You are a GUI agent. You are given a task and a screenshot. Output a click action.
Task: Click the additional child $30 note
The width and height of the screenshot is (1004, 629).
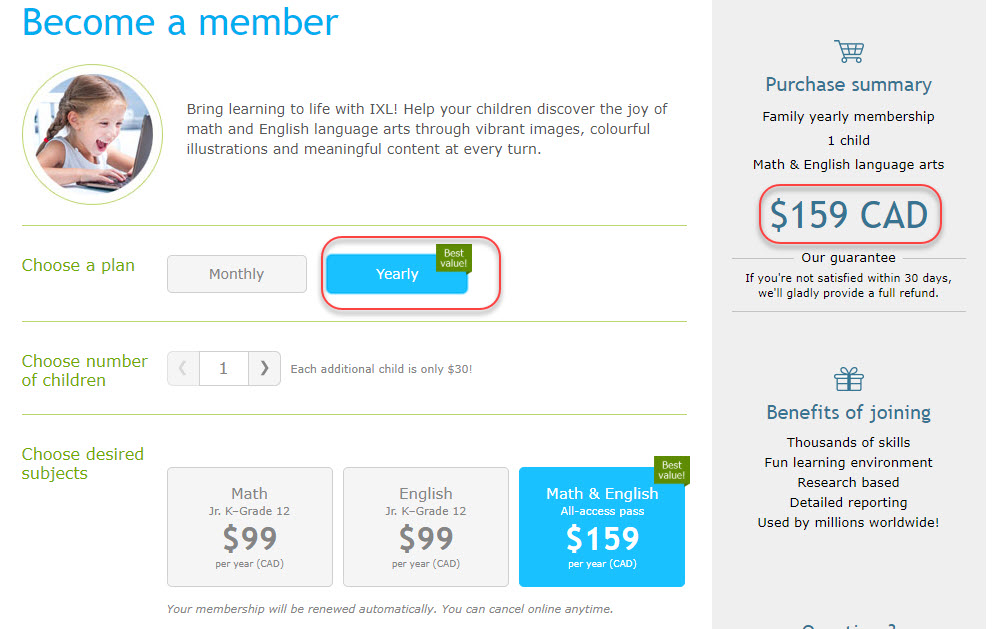381,369
